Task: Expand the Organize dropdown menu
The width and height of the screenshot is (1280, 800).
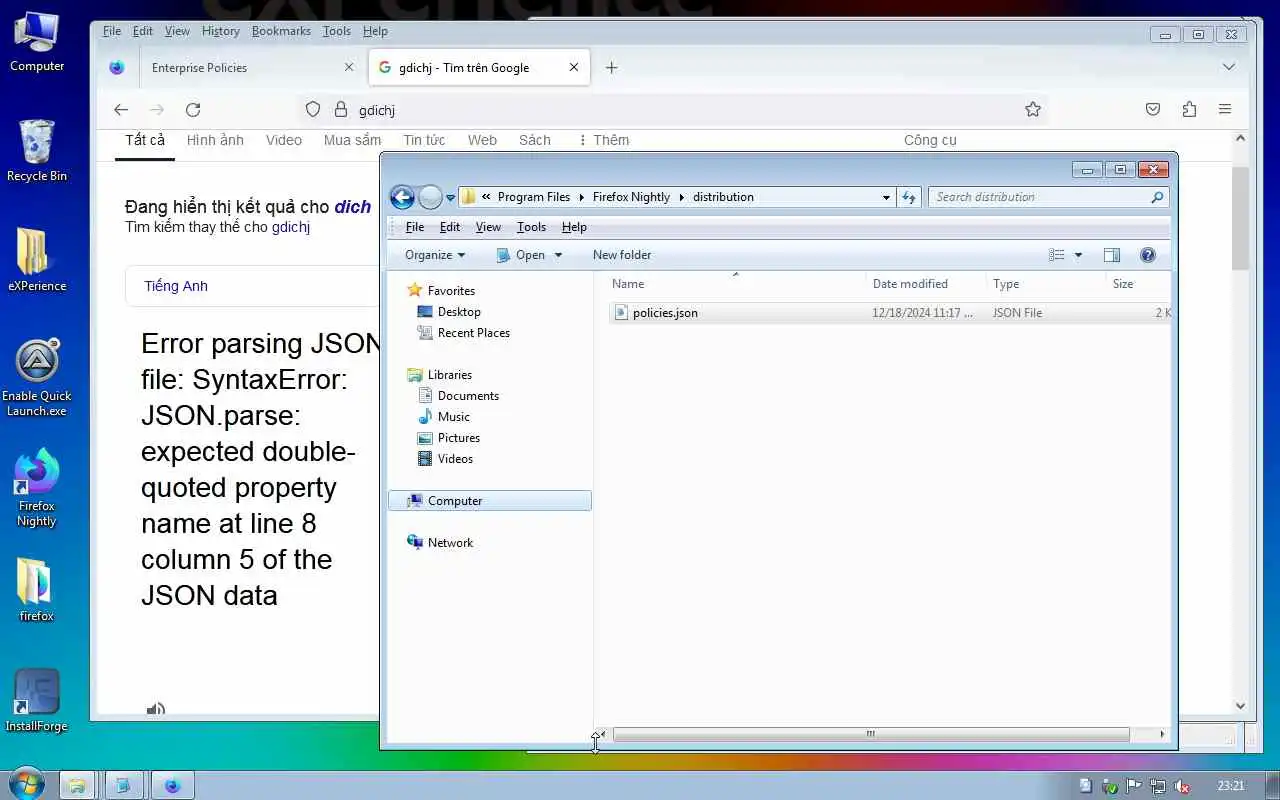Action: pos(435,255)
